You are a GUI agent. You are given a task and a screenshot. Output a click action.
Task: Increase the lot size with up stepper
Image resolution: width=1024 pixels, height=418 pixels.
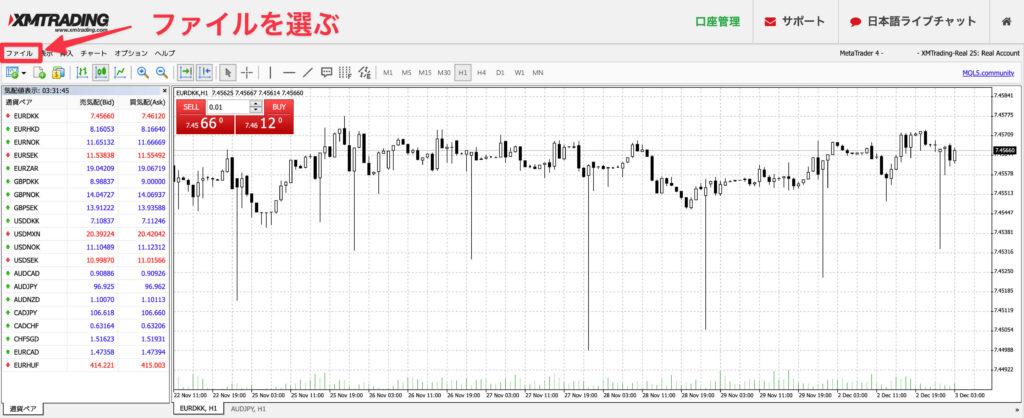[256, 103]
